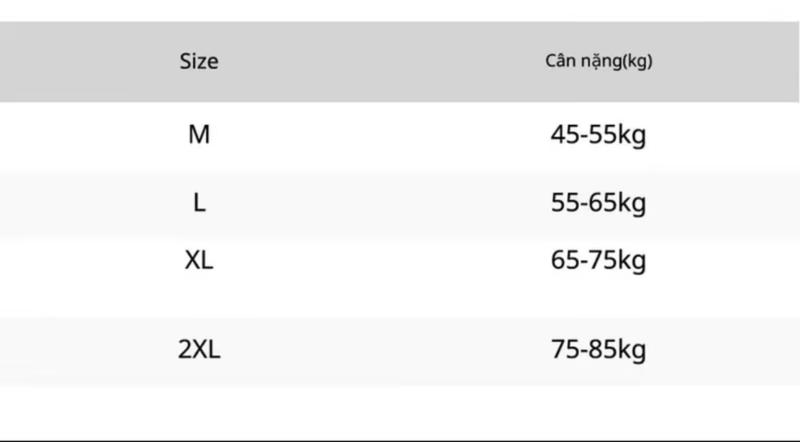The width and height of the screenshot is (800, 442).
Task: Highlight the table row for size L
Action: (x=400, y=203)
